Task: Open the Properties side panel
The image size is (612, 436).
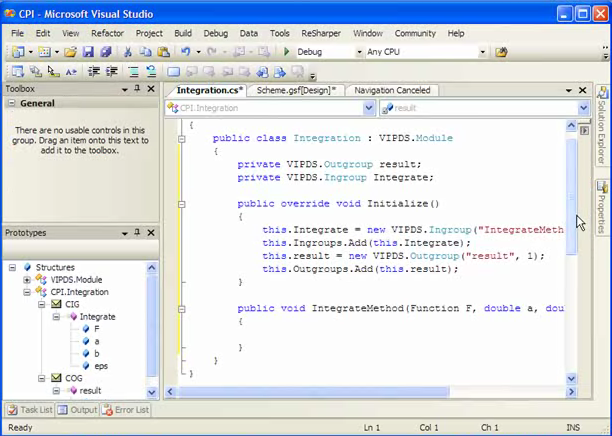Action: pos(602,207)
